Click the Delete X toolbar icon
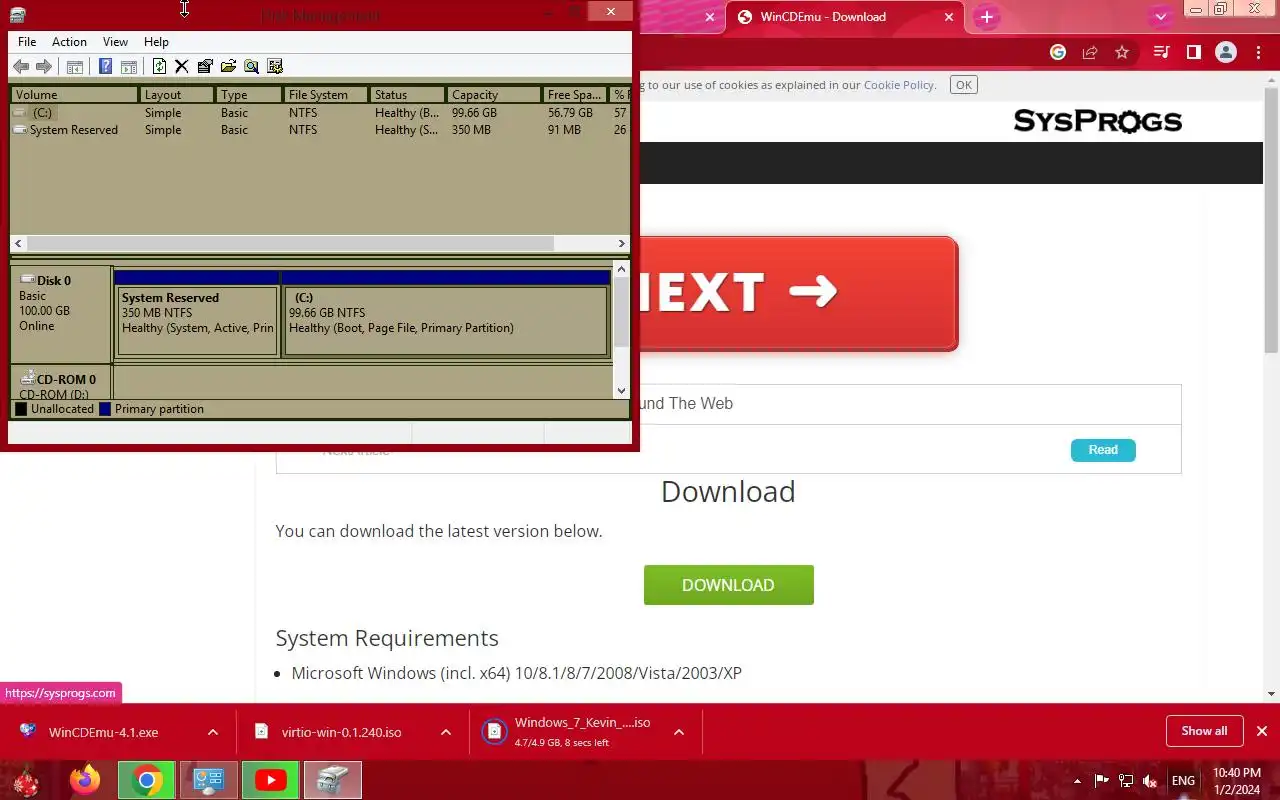Image resolution: width=1280 pixels, height=800 pixels. click(x=181, y=66)
